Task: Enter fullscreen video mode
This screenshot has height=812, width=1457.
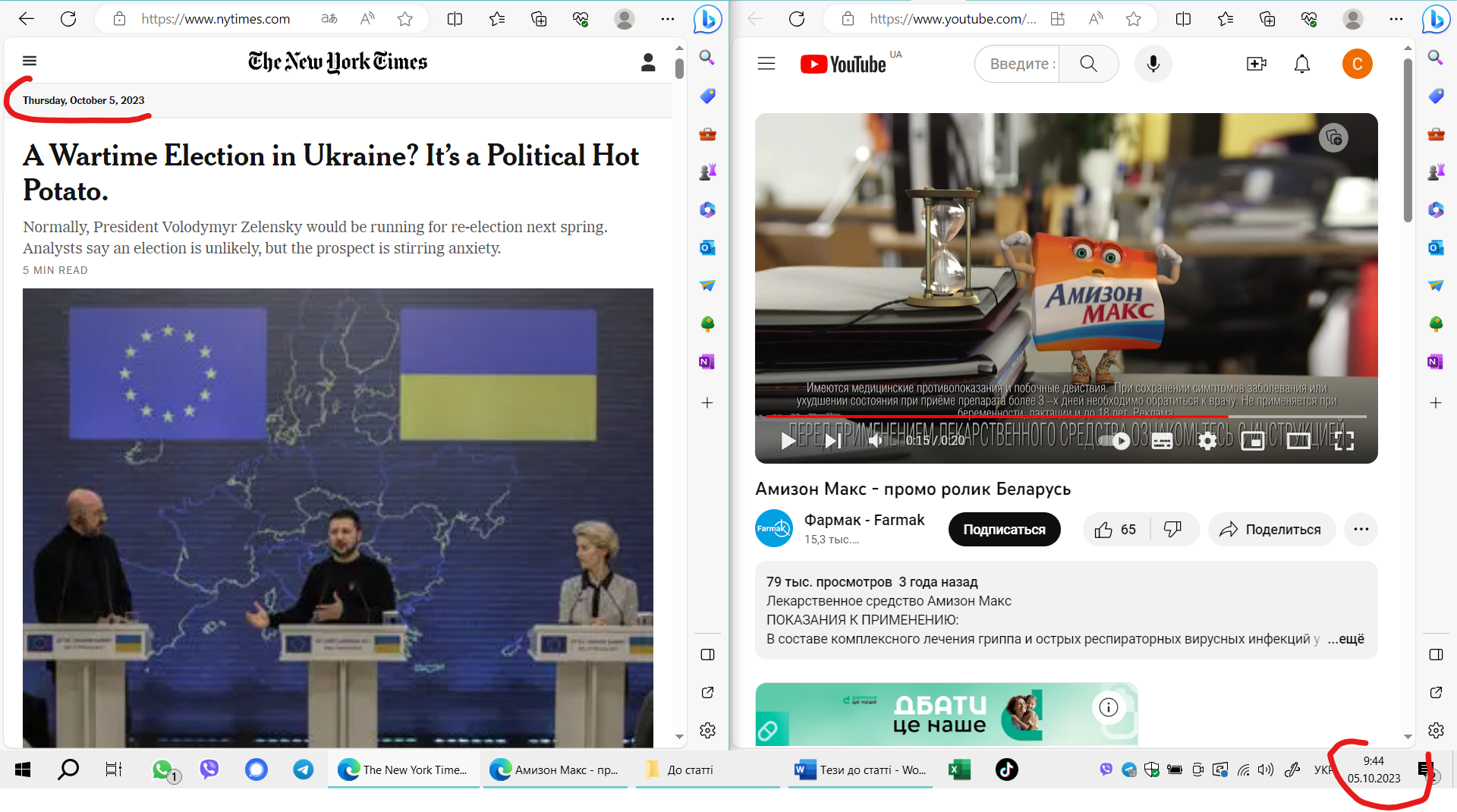Action: point(1344,441)
